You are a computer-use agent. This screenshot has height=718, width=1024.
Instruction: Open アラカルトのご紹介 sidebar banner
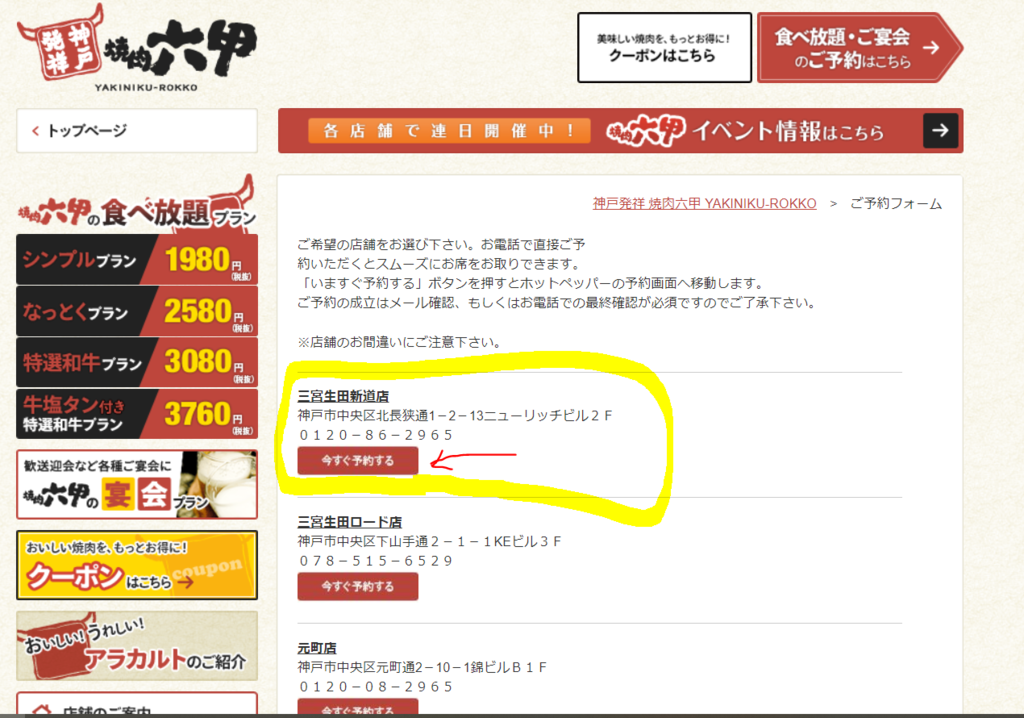coord(136,646)
